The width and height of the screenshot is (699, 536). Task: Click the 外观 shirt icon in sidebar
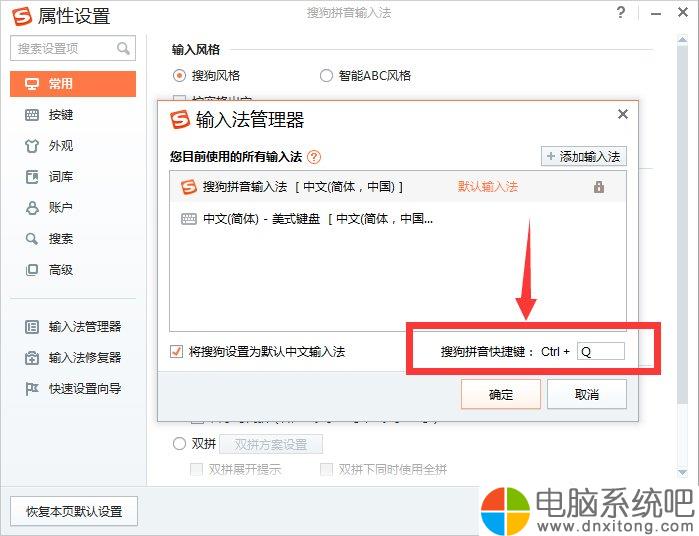(x=32, y=146)
